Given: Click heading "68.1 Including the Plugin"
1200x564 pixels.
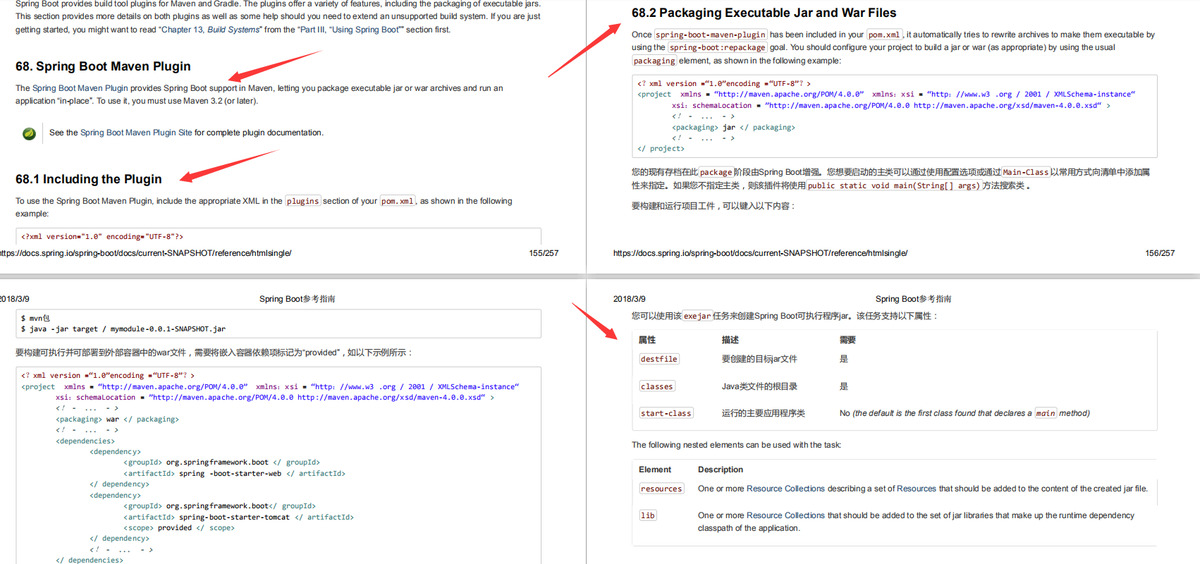Looking at the screenshot, I should coord(88,179).
